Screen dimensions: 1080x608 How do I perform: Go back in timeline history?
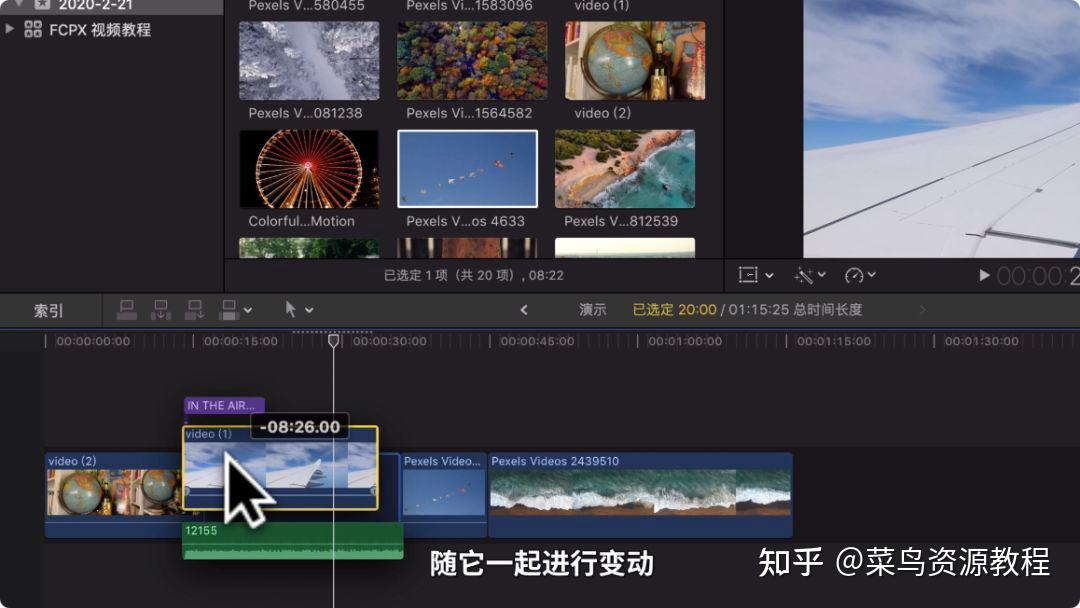(x=524, y=310)
